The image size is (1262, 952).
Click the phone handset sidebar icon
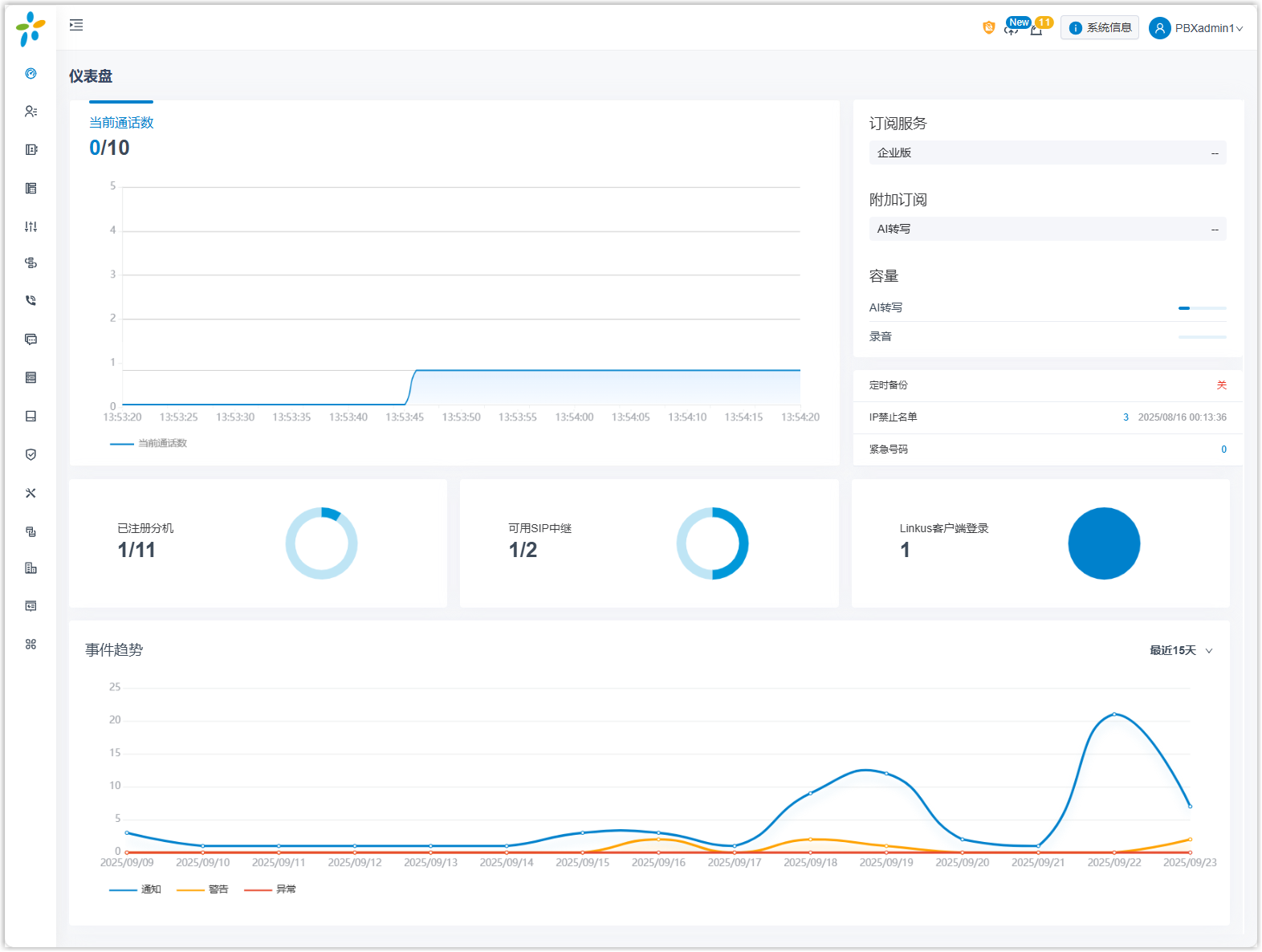(x=31, y=301)
